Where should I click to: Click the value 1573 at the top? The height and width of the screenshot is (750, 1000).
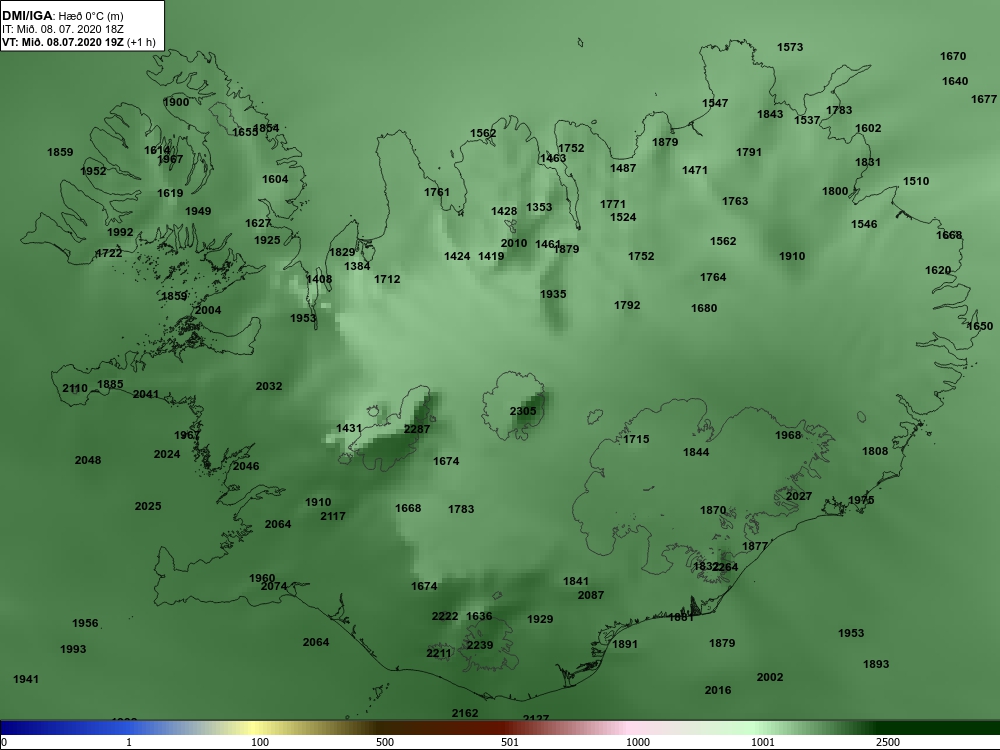point(790,47)
